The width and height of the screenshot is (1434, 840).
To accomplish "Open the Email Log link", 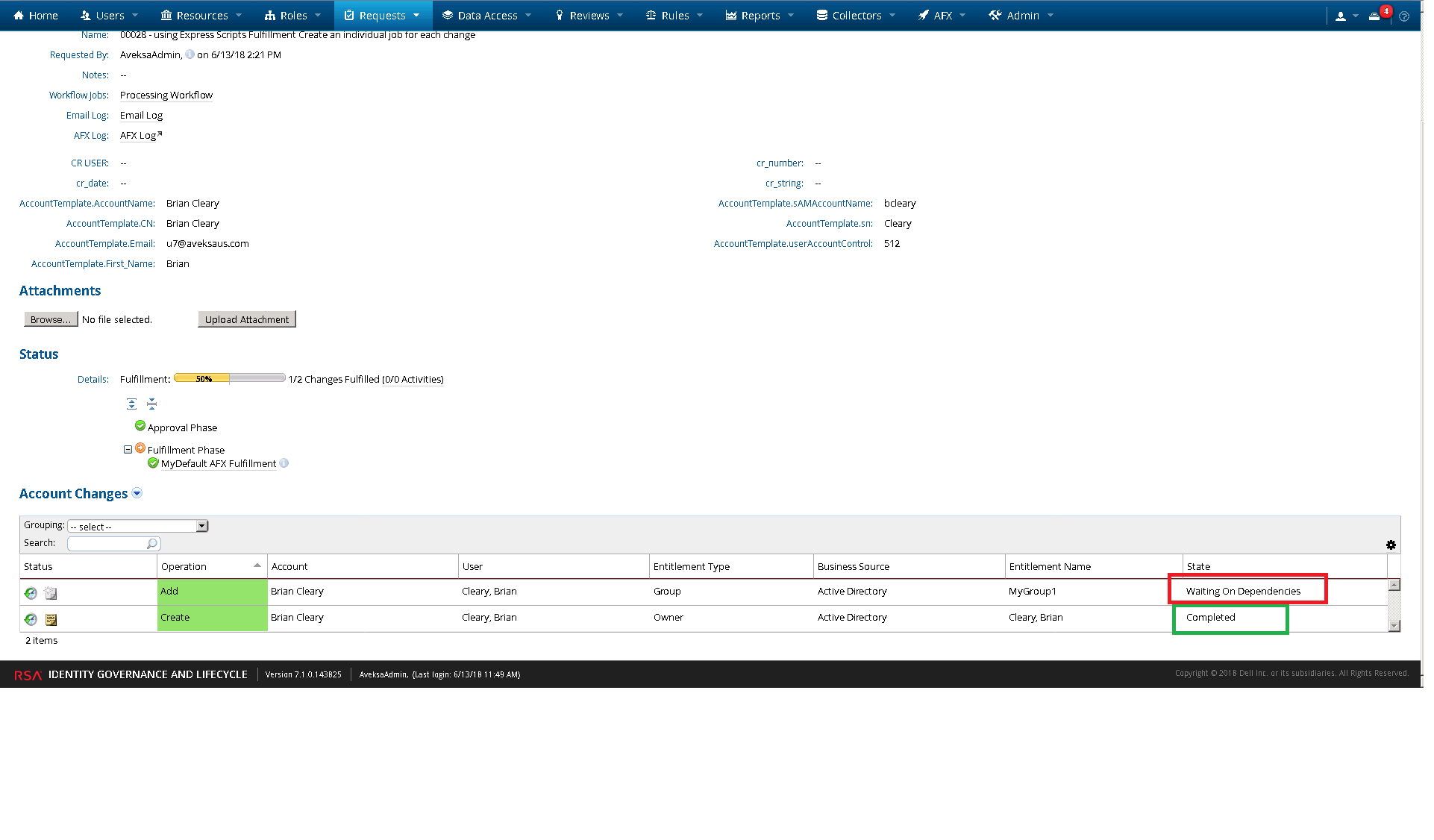I will [x=141, y=115].
